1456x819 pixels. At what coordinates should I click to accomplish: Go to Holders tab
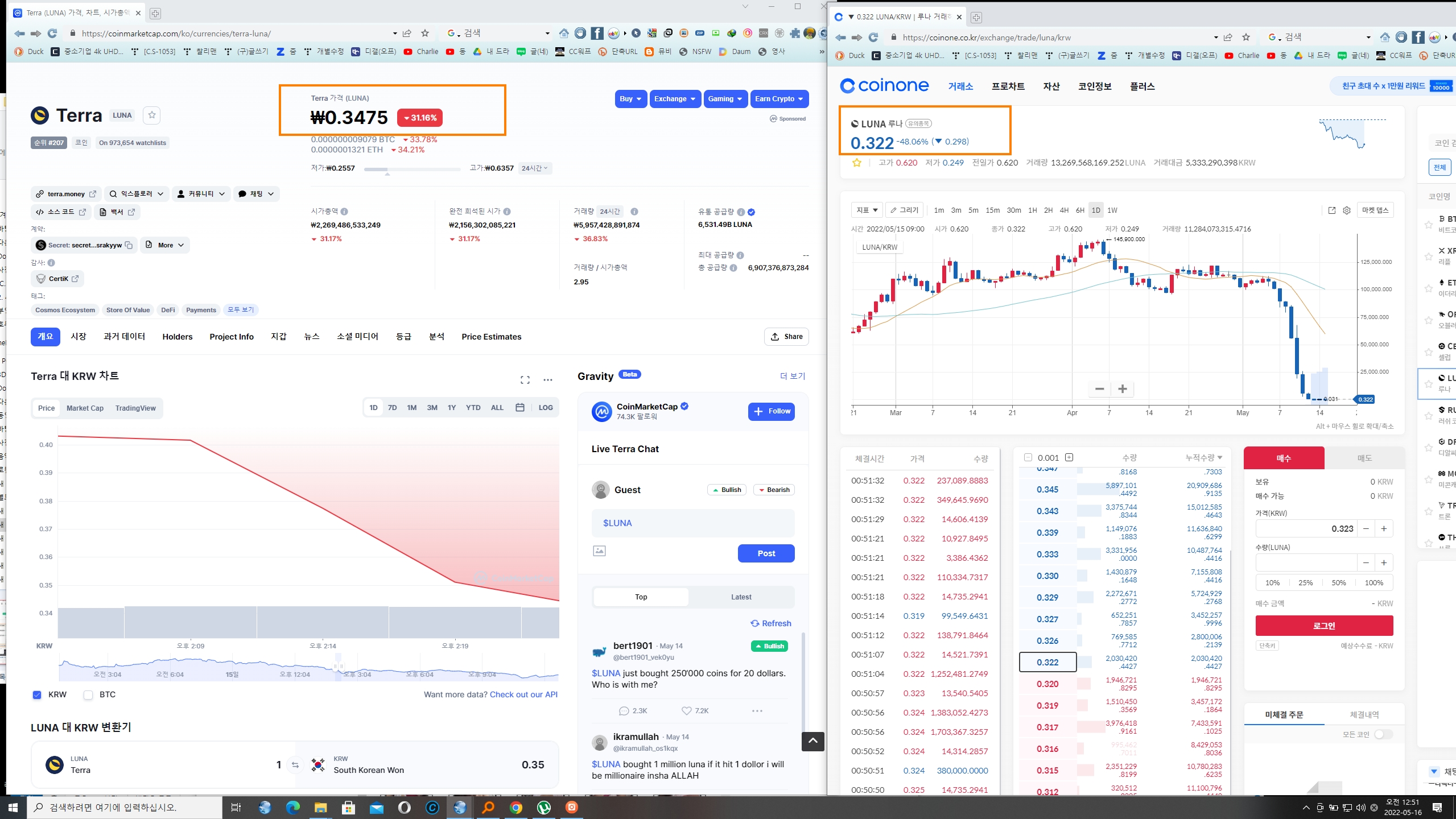tap(178, 337)
